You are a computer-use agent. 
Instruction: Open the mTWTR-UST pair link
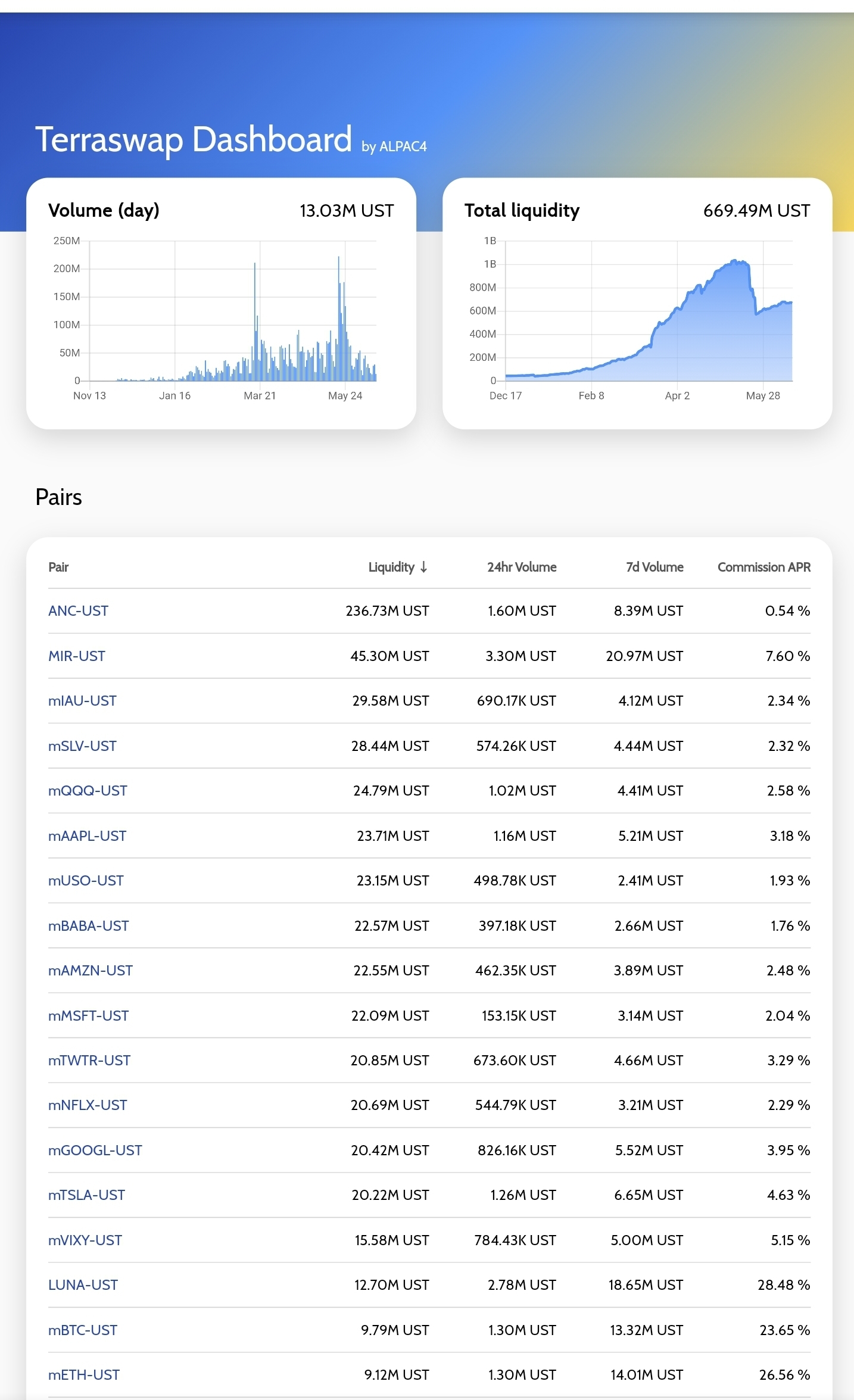[x=89, y=1061]
